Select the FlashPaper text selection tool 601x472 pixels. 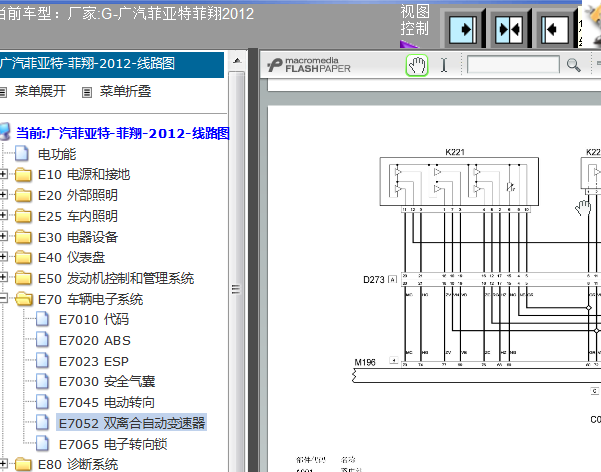click(444, 65)
